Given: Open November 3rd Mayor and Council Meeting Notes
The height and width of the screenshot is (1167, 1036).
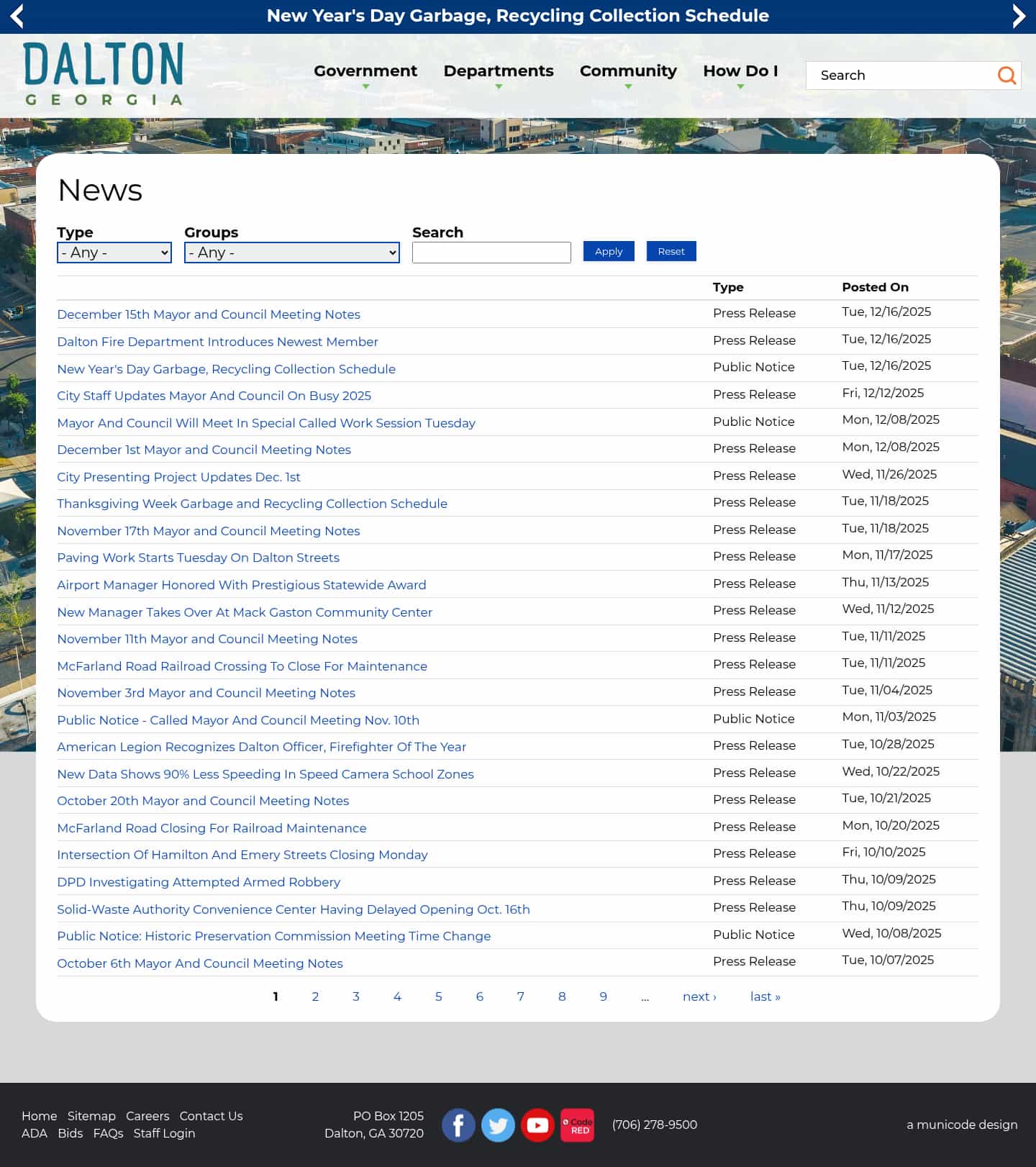Looking at the screenshot, I should coord(206,693).
